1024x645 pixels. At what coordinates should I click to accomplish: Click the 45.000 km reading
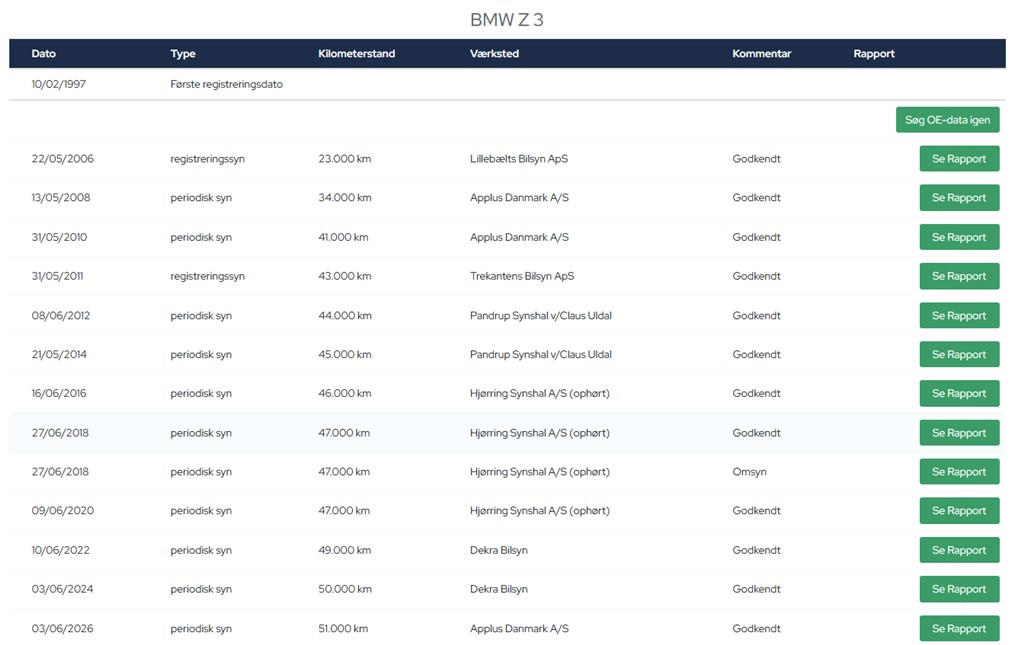(345, 354)
